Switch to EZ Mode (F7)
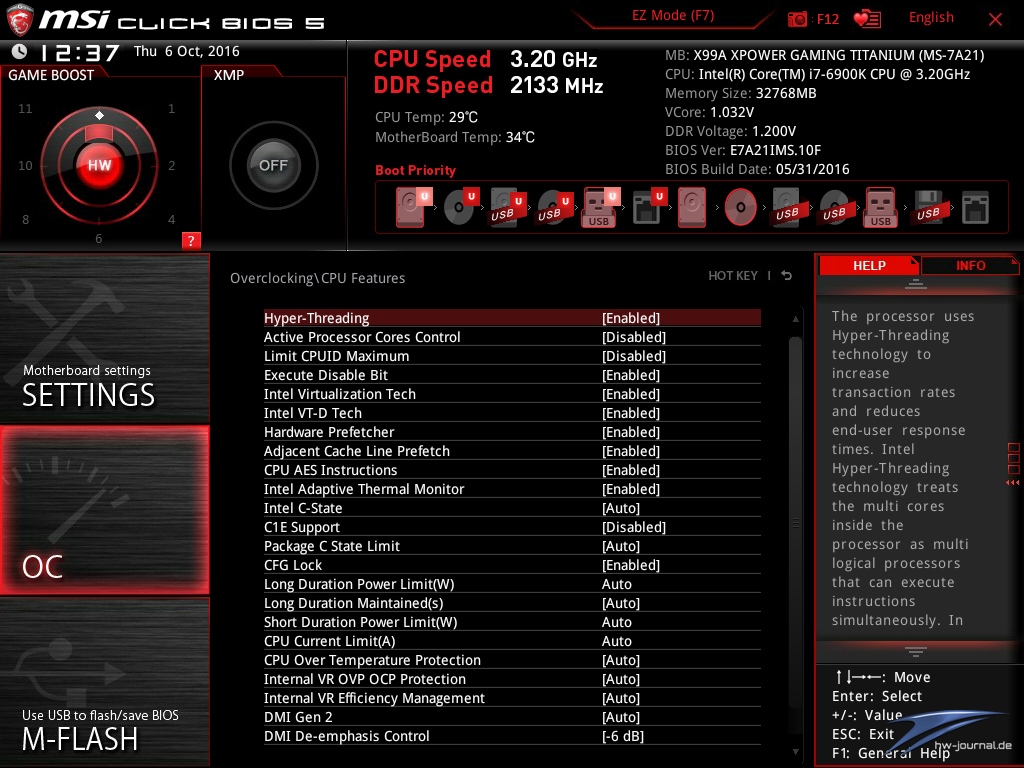 pyautogui.click(x=673, y=16)
